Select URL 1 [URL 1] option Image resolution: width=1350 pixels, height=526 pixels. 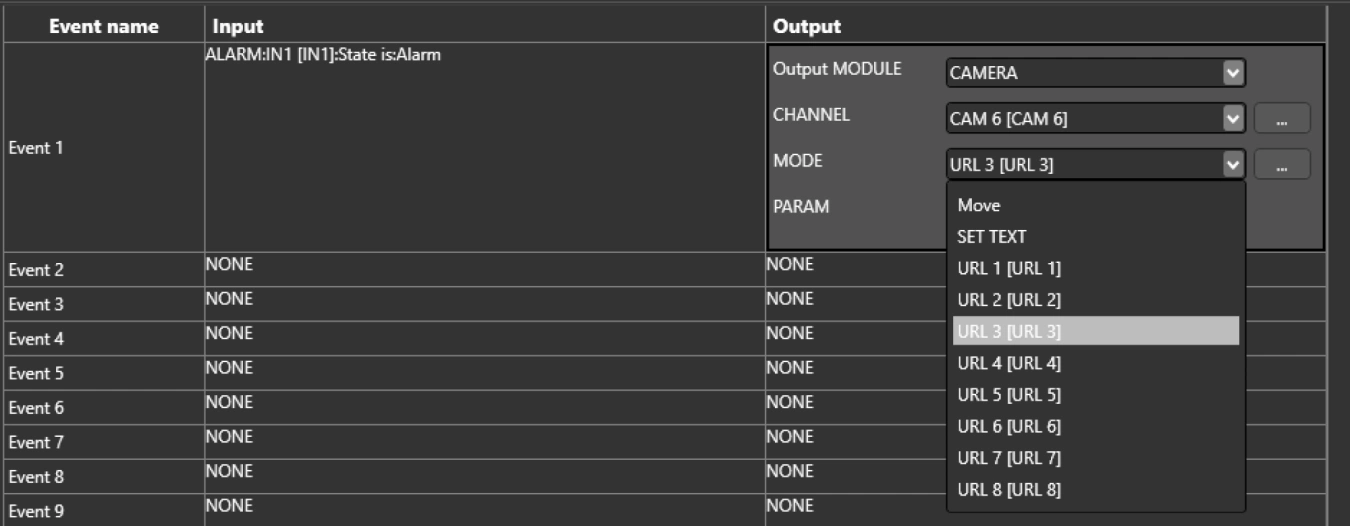pyautogui.click(x=1009, y=268)
